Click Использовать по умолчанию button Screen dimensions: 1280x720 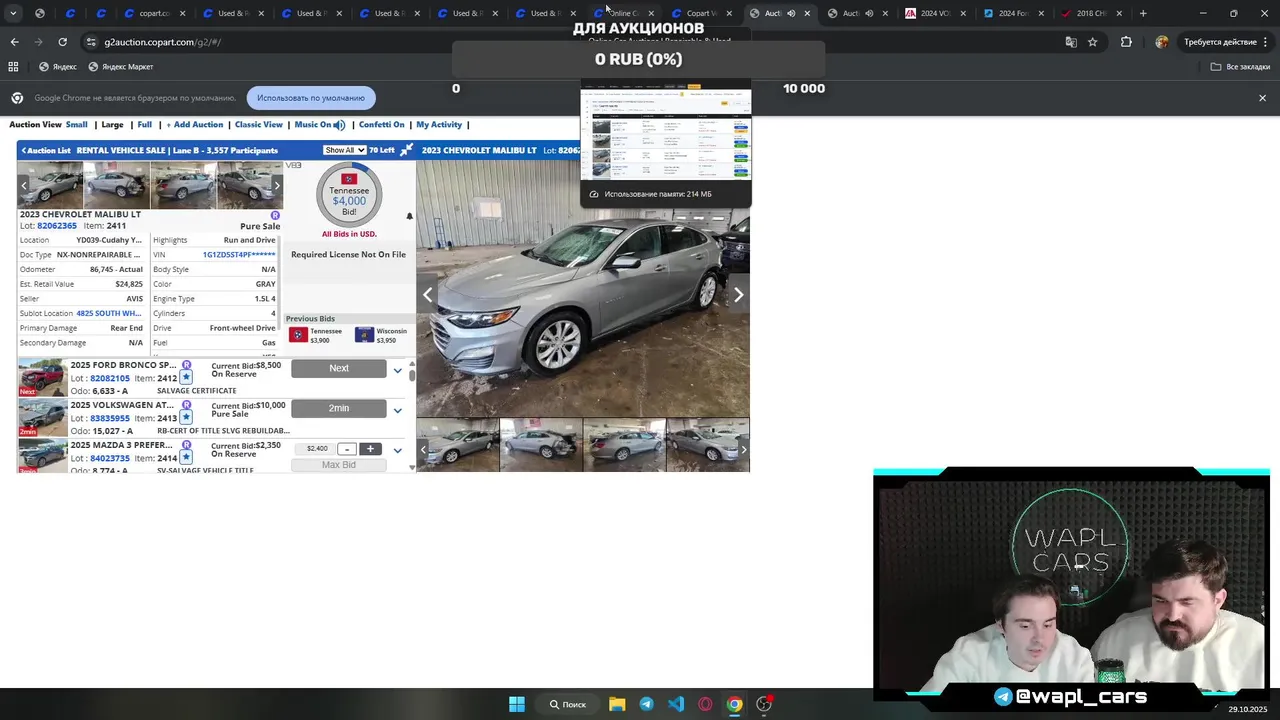click(311, 98)
